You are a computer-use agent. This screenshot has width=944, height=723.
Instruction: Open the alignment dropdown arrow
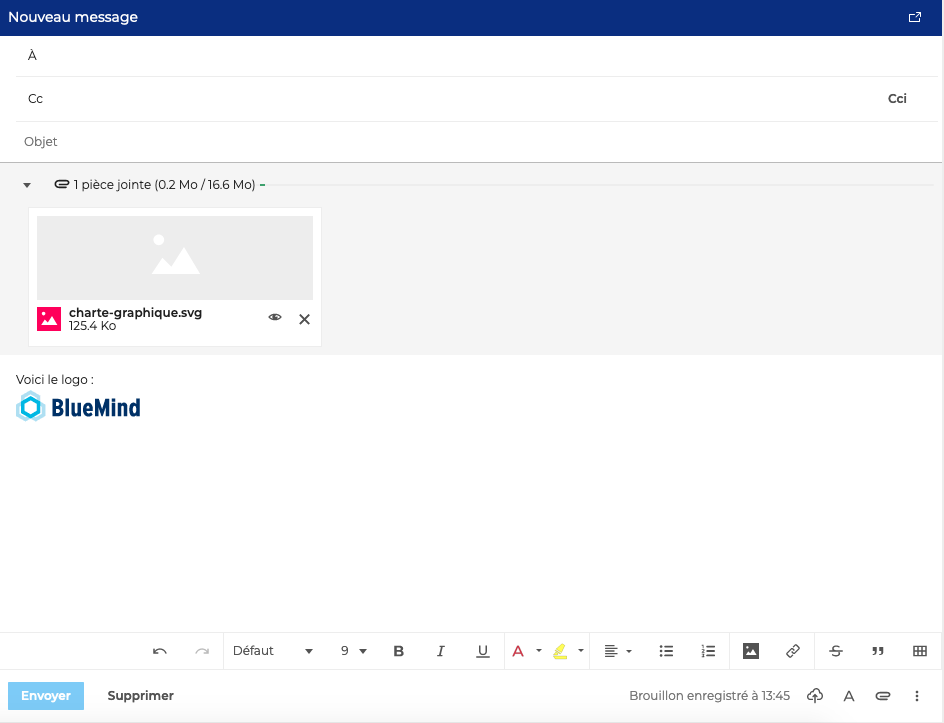[x=629, y=651]
